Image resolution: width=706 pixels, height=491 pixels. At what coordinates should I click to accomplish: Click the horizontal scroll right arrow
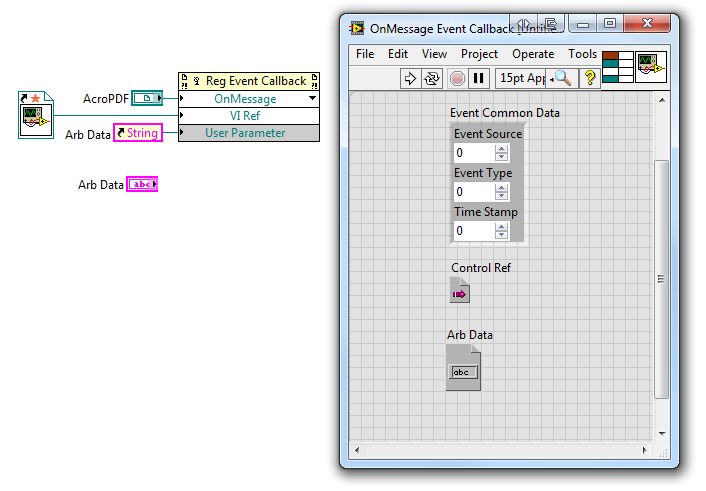[644, 450]
